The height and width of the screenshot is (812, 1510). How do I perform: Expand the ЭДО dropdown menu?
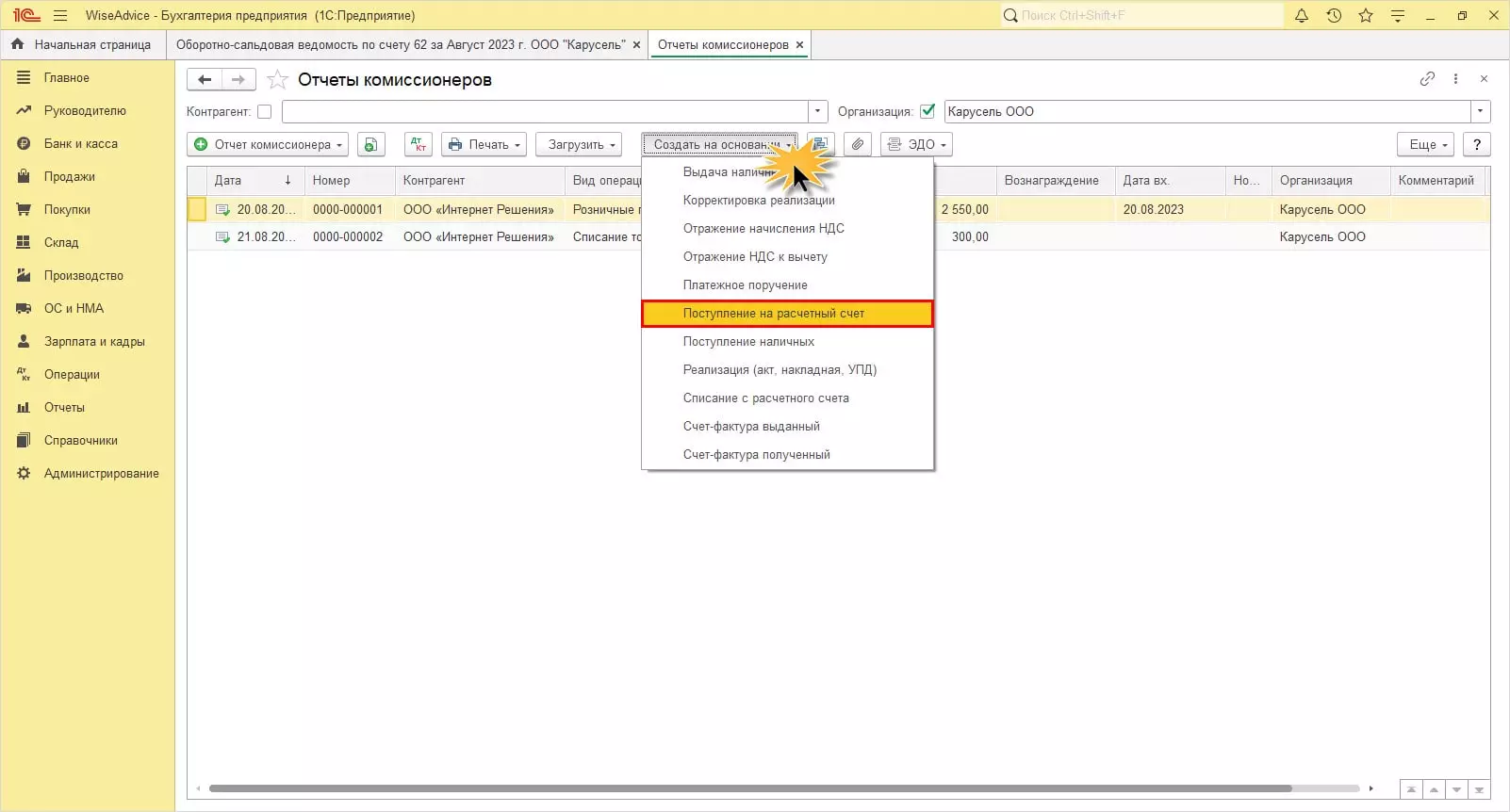click(916, 144)
